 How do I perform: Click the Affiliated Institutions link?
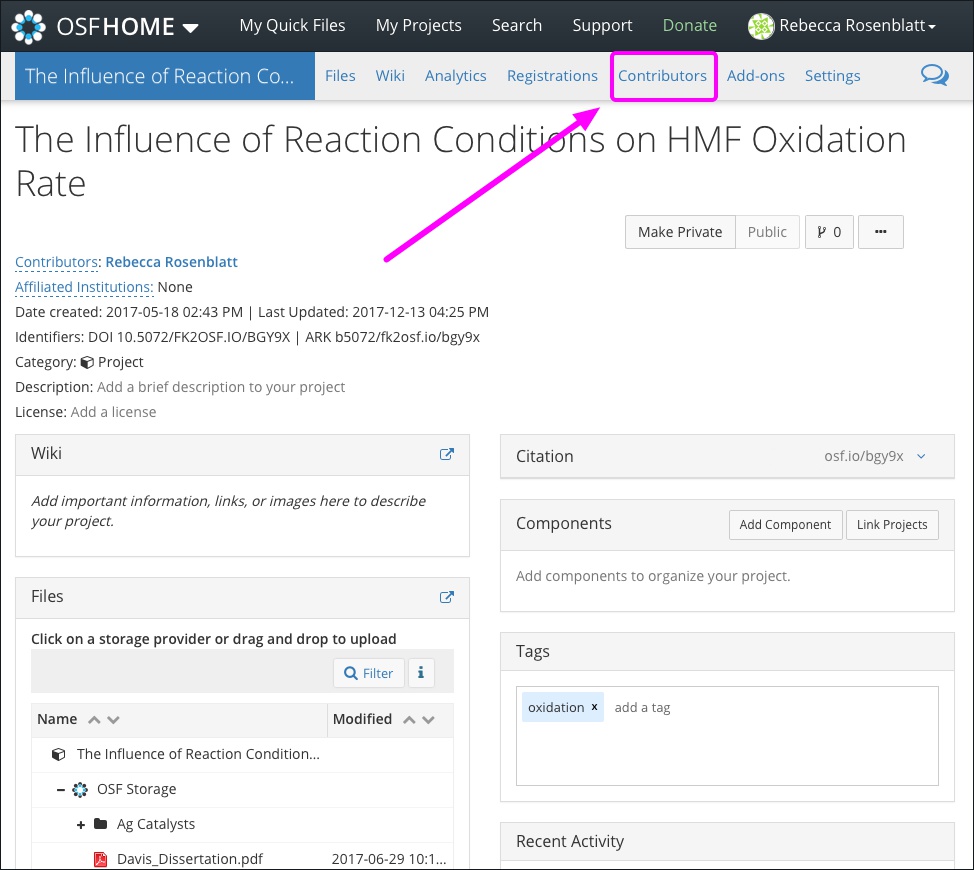coord(84,287)
